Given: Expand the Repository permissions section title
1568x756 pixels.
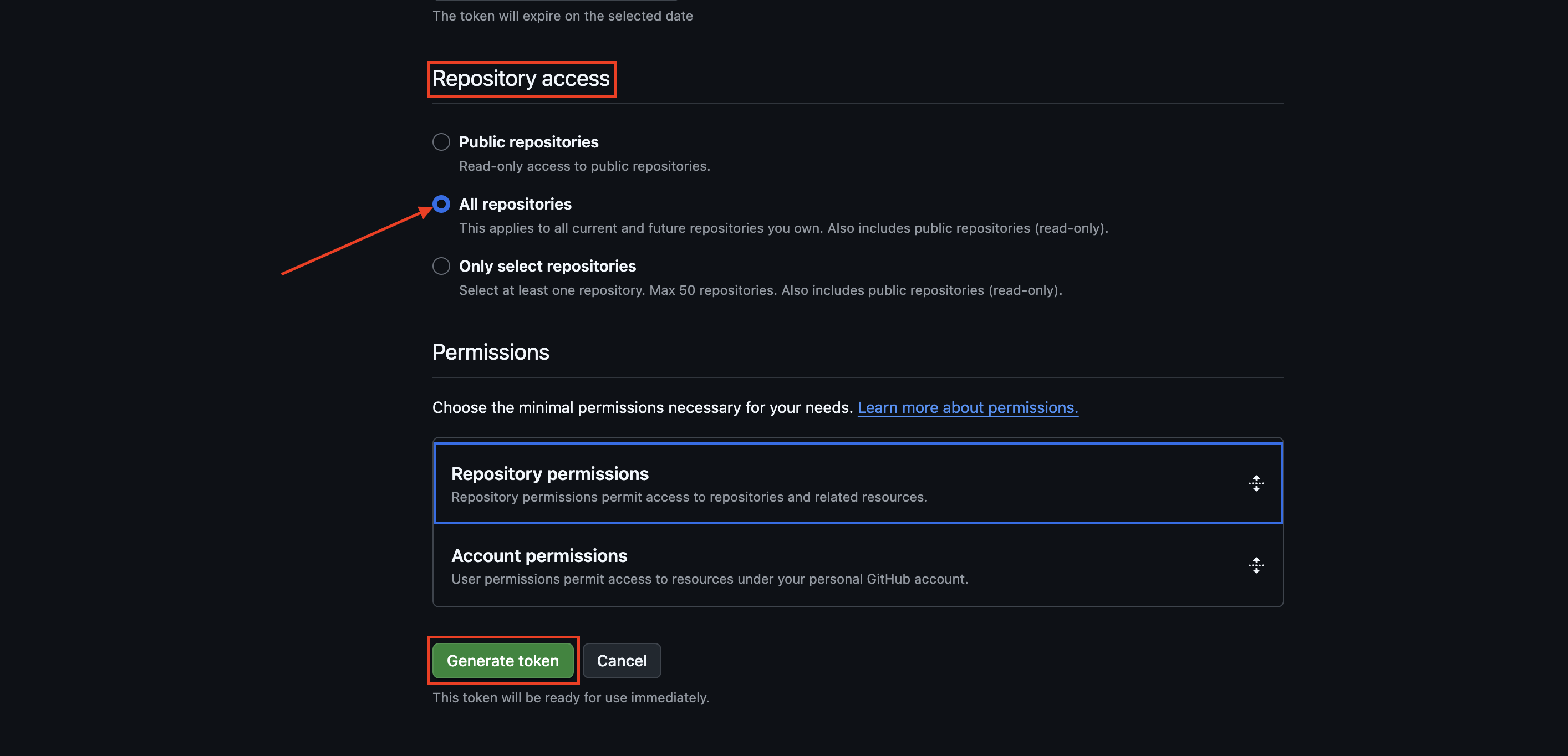Looking at the screenshot, I should (549, 473).
